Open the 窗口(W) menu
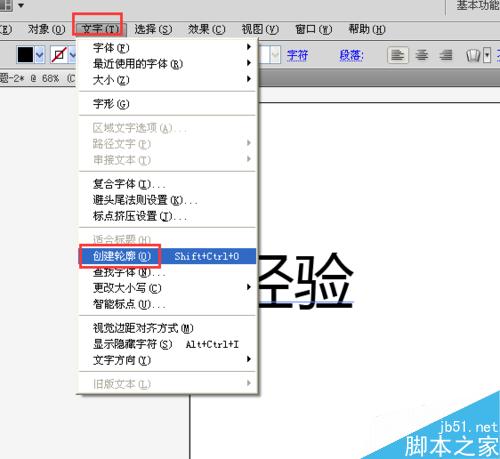This screenshot has height=459, width=500. pos(314,29)
